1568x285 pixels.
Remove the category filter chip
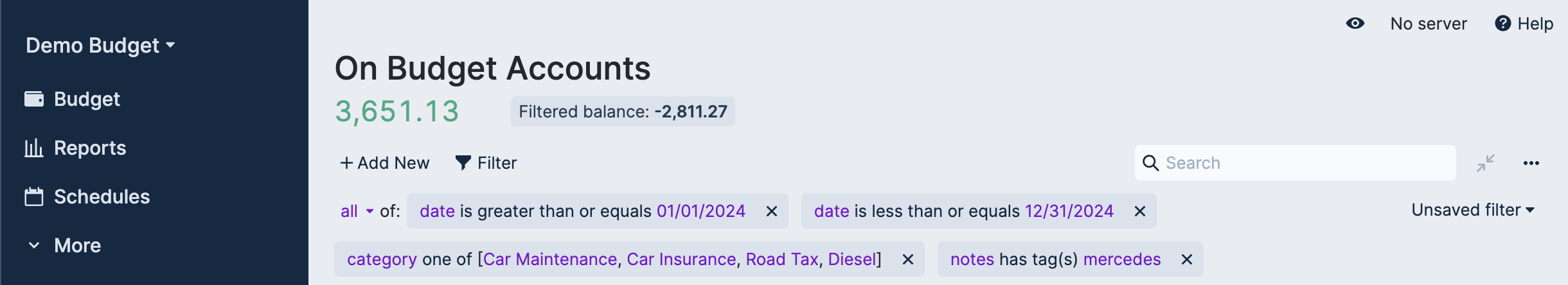point(908,259)
